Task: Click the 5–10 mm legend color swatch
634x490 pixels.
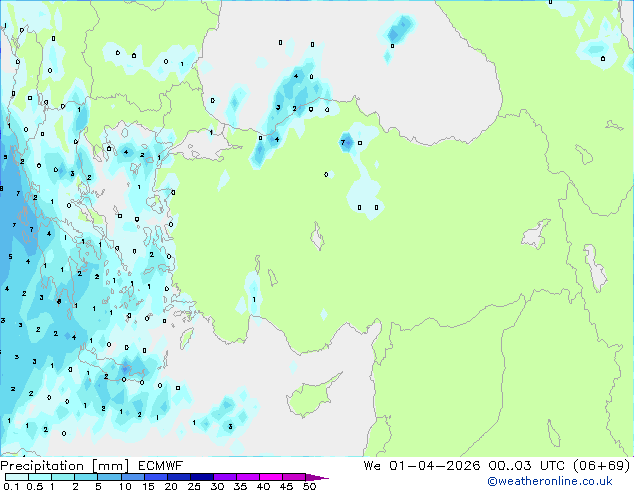Action: click(109, 477)
